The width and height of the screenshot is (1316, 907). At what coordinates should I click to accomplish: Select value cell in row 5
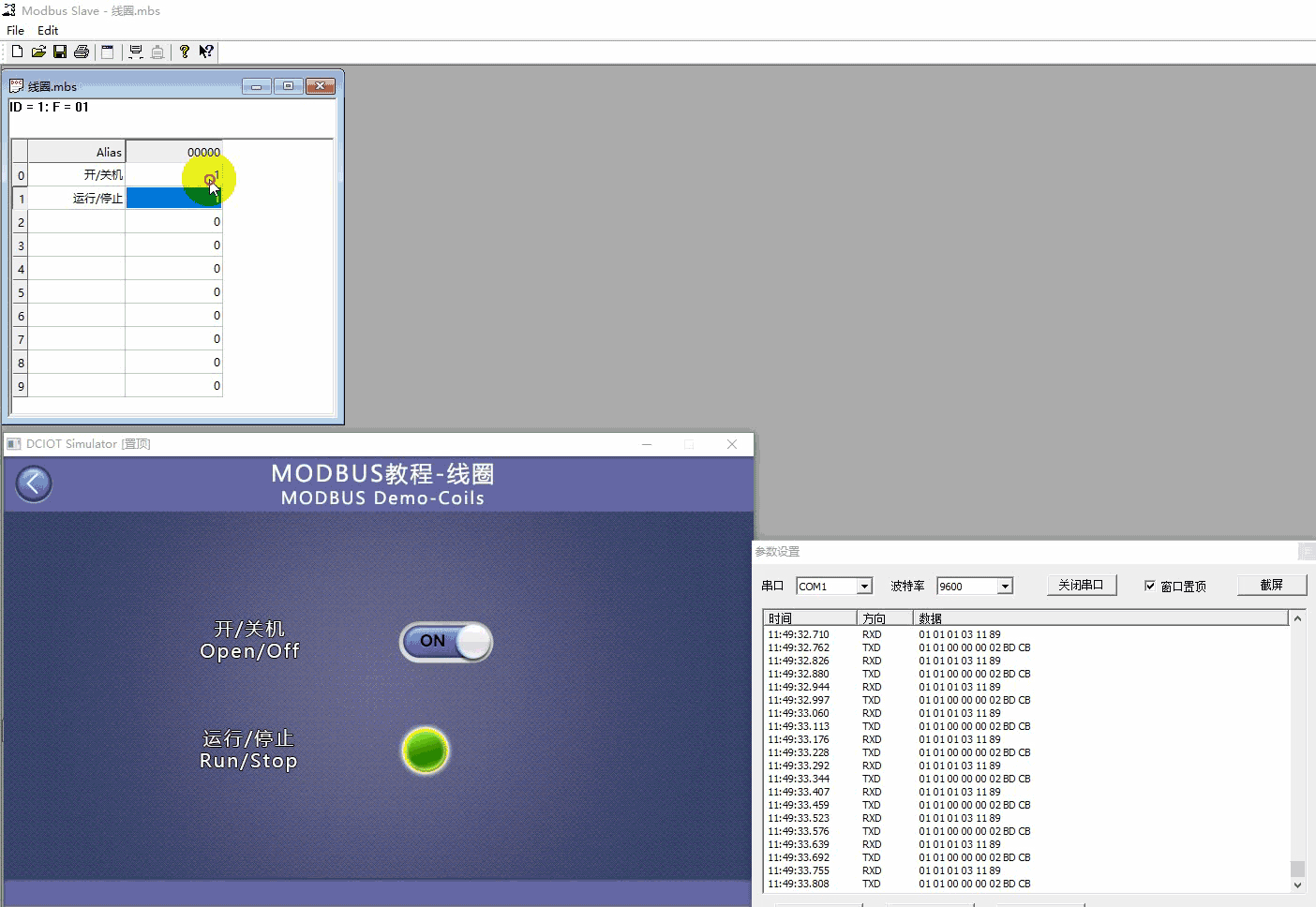[173, 292]
